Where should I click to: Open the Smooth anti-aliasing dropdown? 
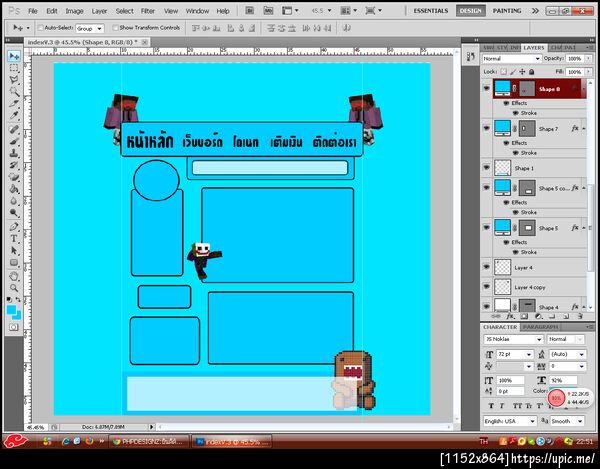point(567,421)
